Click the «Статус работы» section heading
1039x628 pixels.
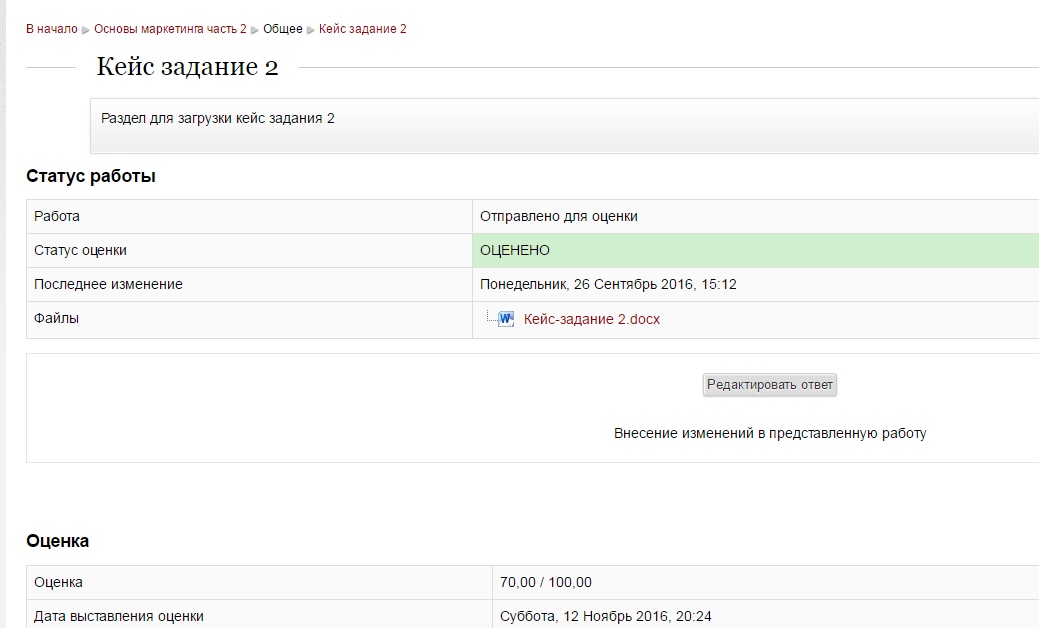click(91, 176)
